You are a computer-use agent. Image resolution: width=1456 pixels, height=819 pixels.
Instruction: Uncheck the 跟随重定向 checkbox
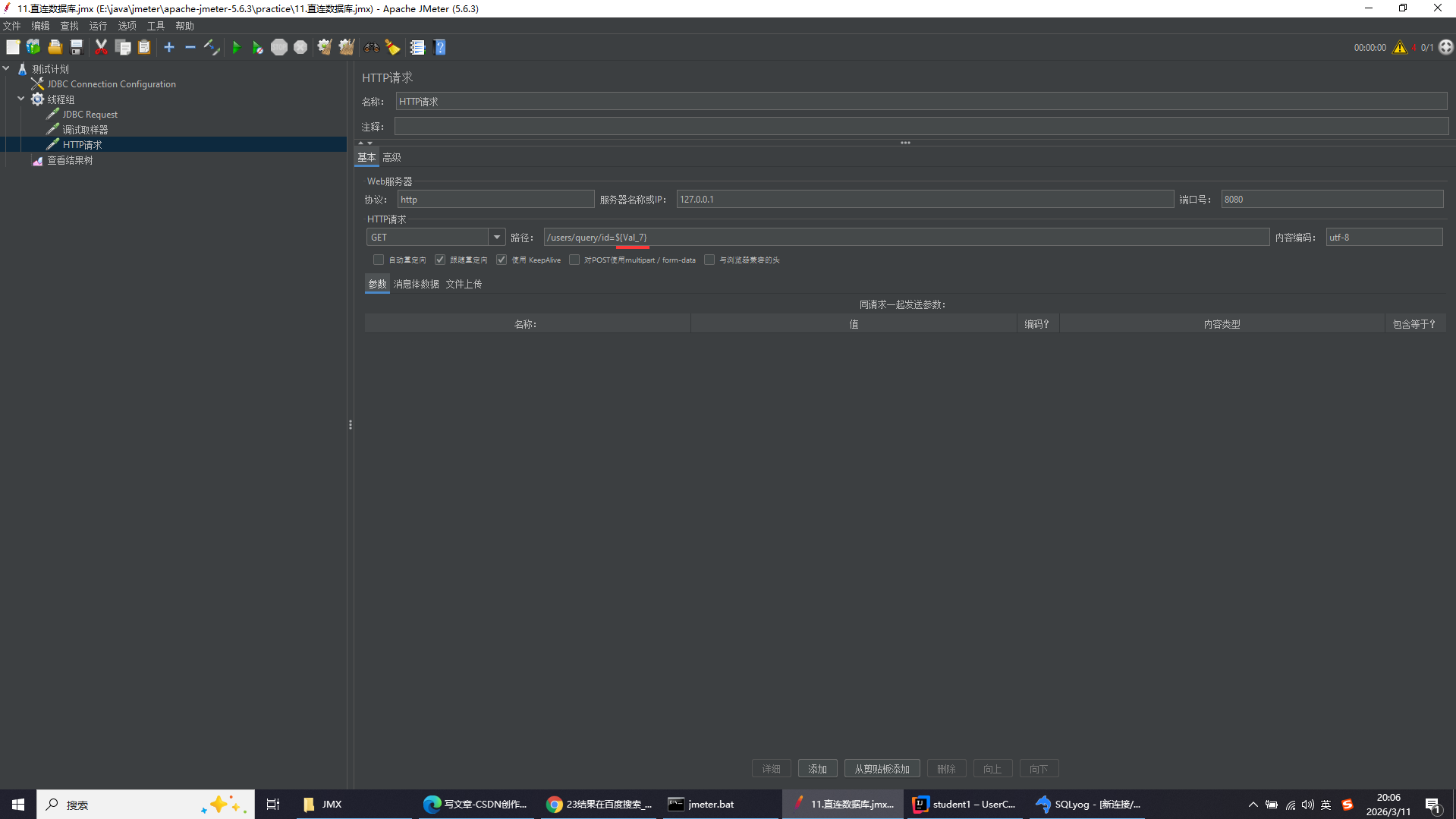(440, 260)
